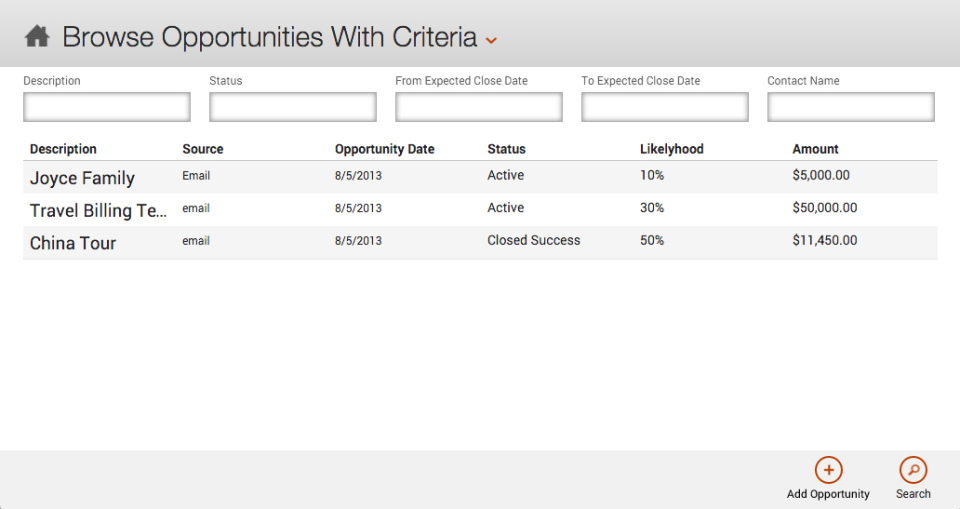Click the Add Opportunity plus icon

coord(828,470)
